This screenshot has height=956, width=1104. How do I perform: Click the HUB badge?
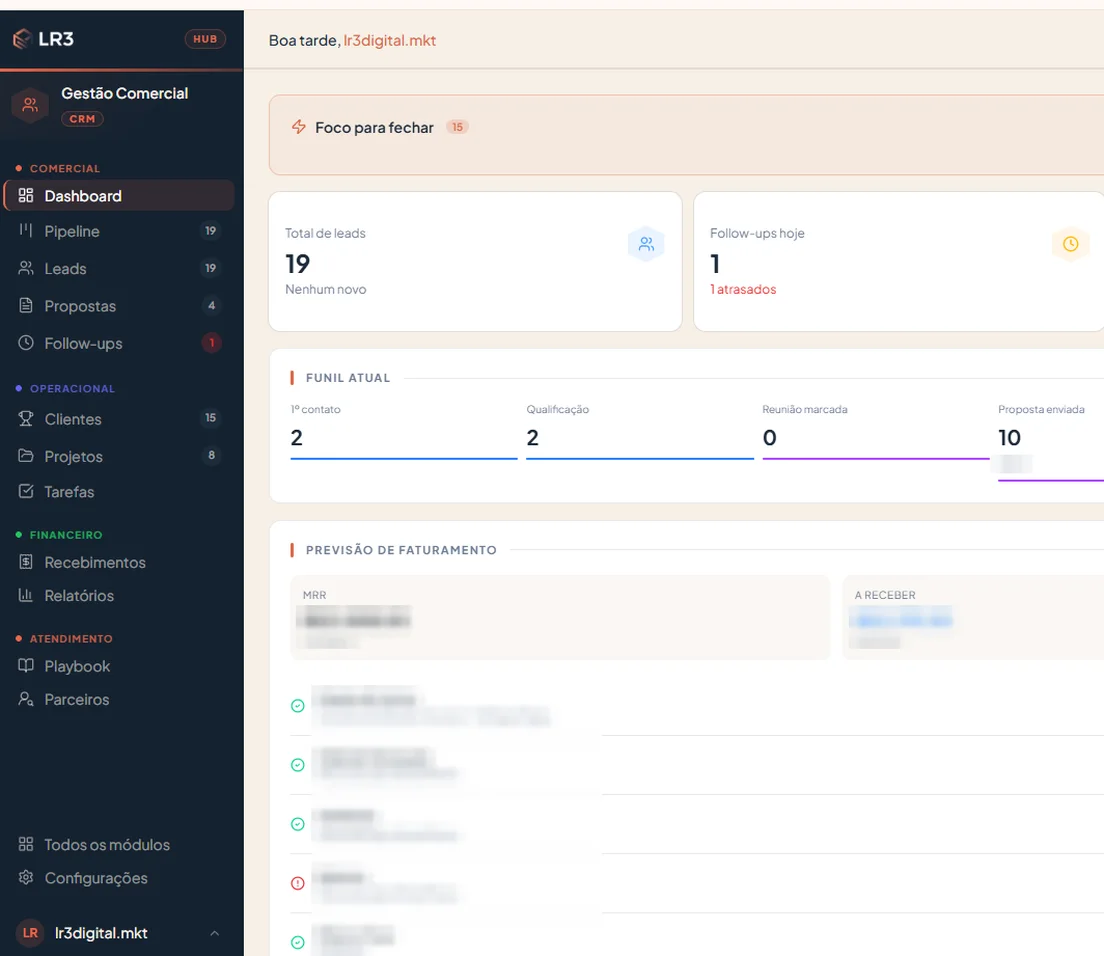click(x=205, y=39)
